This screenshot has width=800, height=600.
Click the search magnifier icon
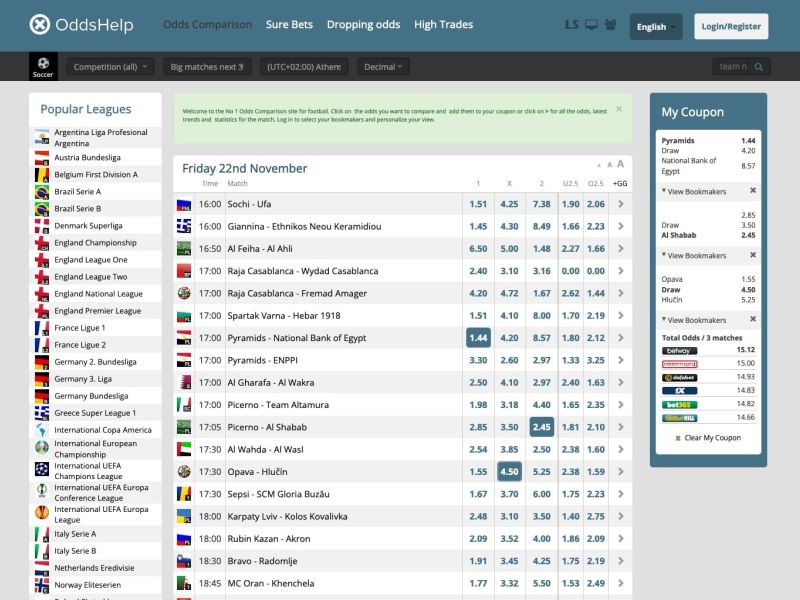(759, 67)
